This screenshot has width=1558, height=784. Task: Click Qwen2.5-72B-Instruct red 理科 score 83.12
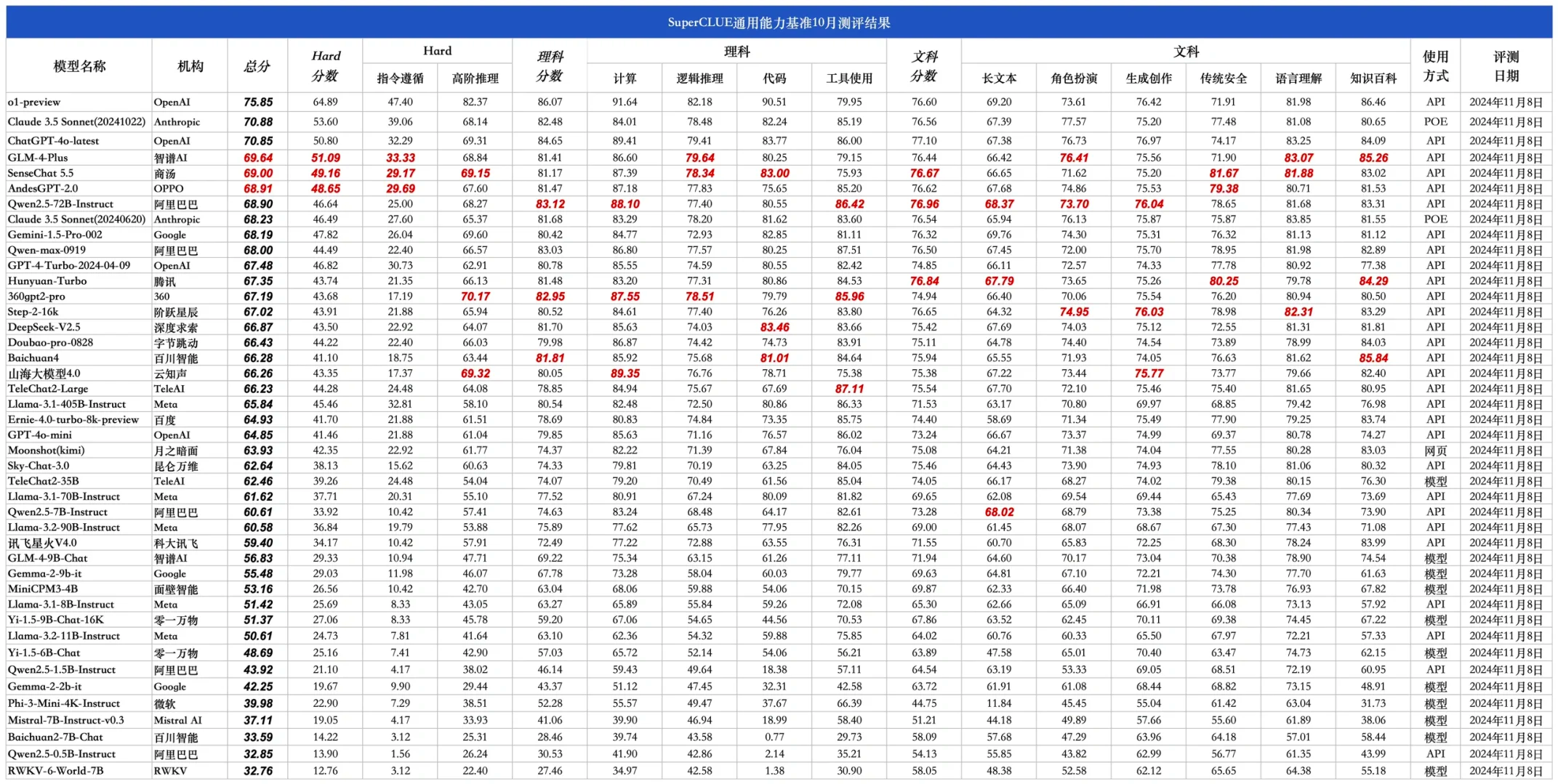click(550, 204)
